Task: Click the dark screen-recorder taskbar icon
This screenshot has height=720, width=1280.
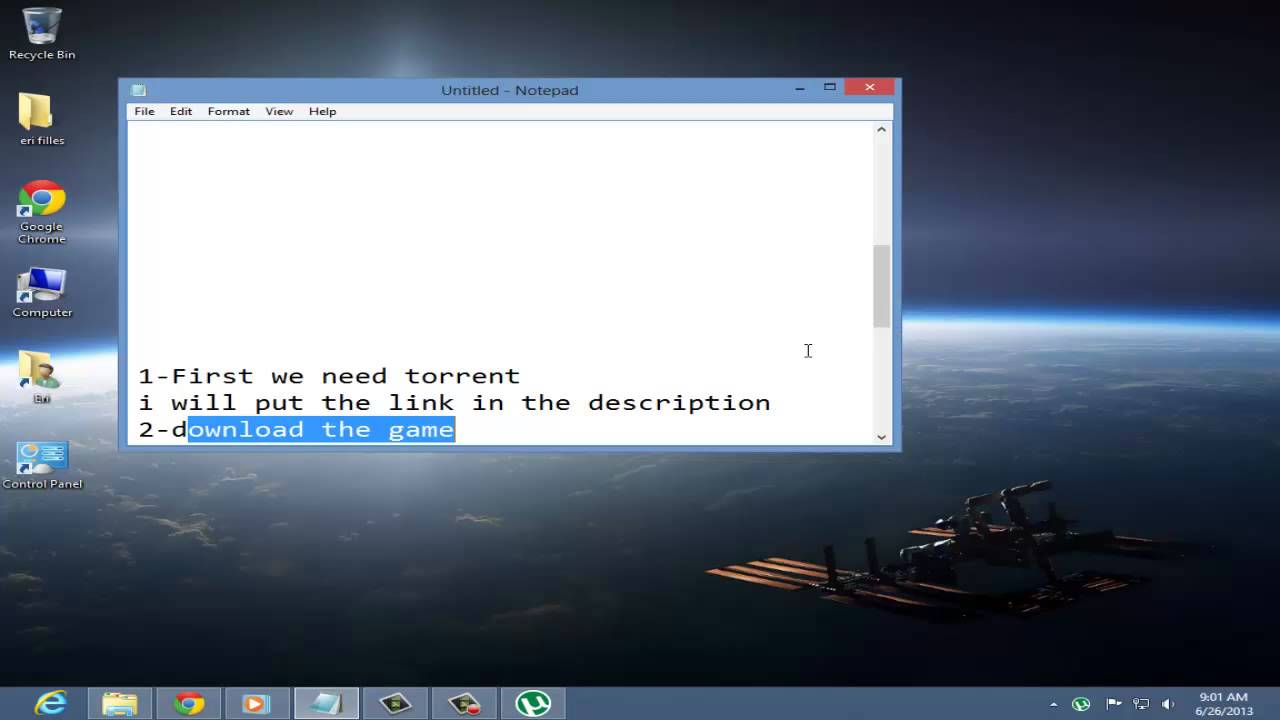Action: tap(395, 703)
